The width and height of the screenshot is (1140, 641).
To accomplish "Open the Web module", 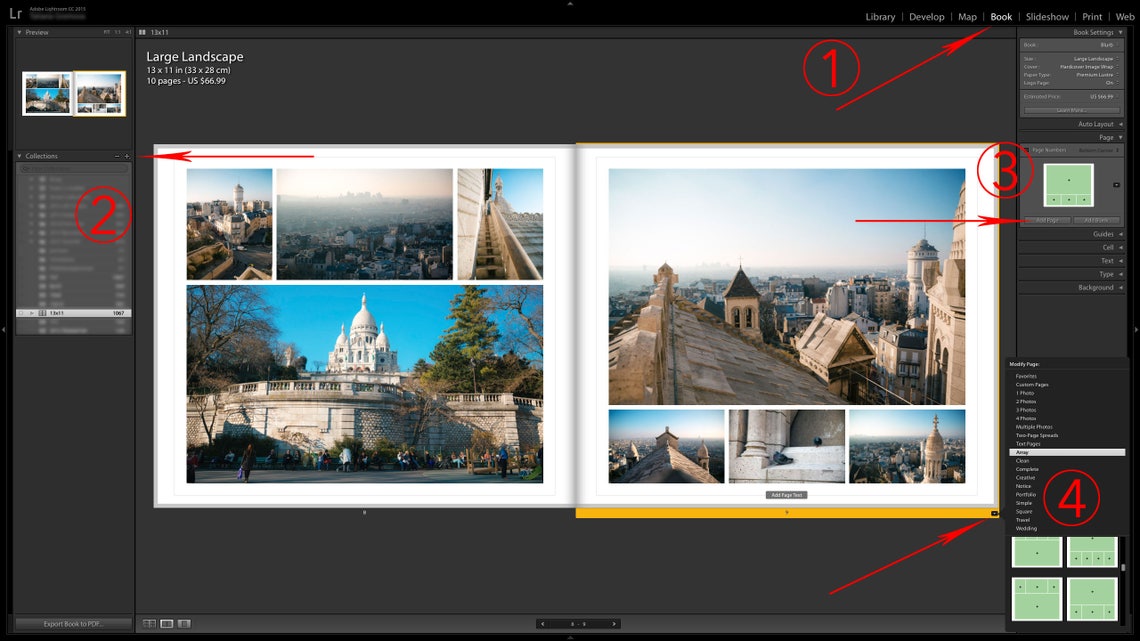I will pyautogui.click(x=1125, y=17).
